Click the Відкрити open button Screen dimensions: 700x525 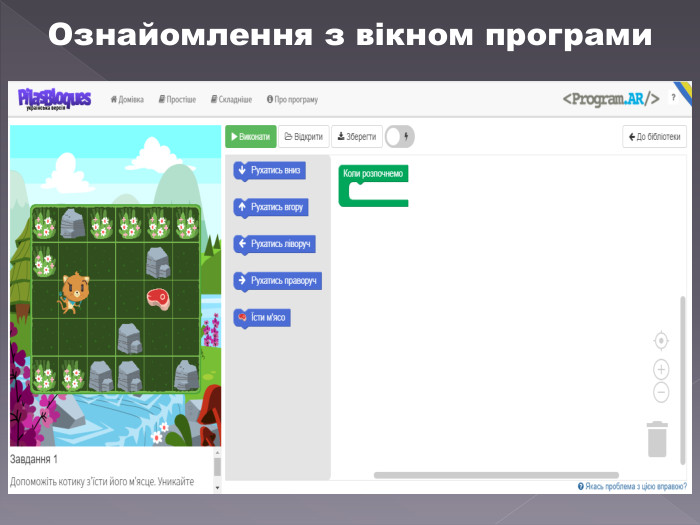(304, 137)
